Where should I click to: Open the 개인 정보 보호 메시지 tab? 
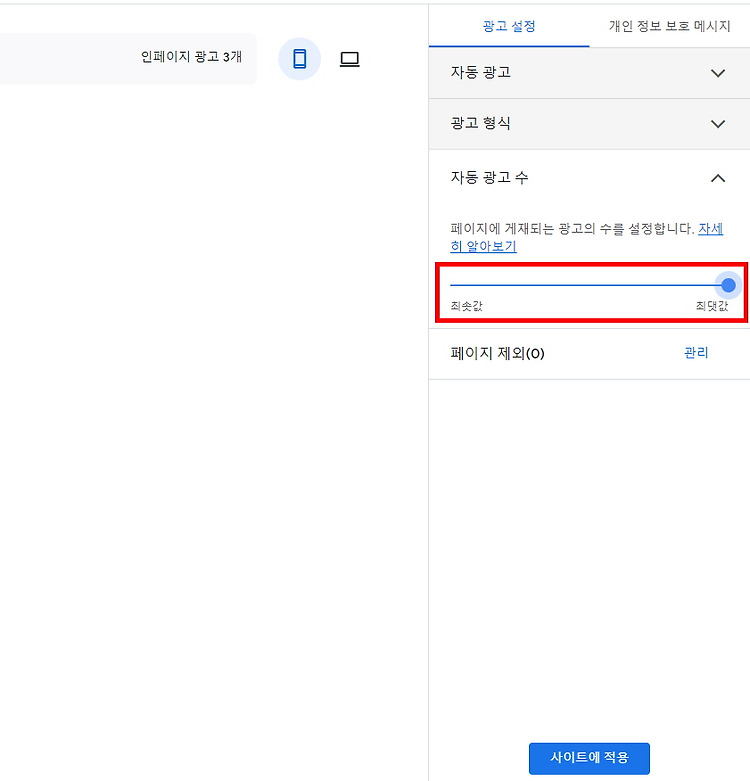669,26
